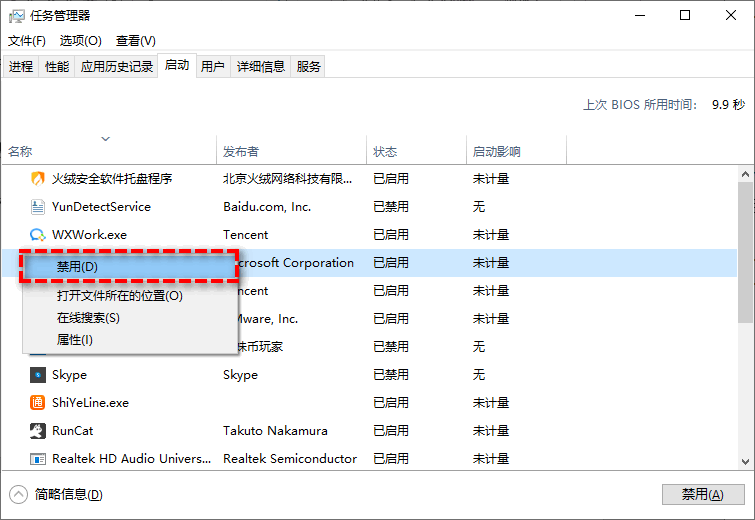Switch to the 性能 tab

click(x=57, y=66)
